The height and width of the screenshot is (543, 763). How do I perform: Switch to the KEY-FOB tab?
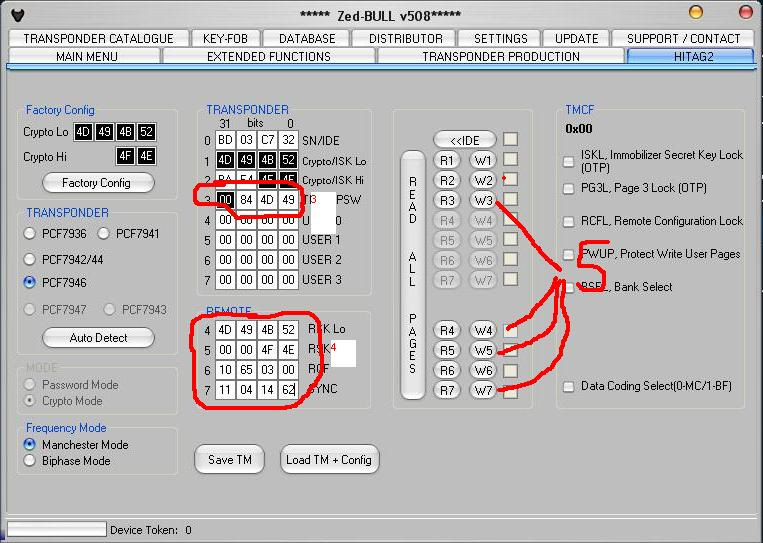225,38
